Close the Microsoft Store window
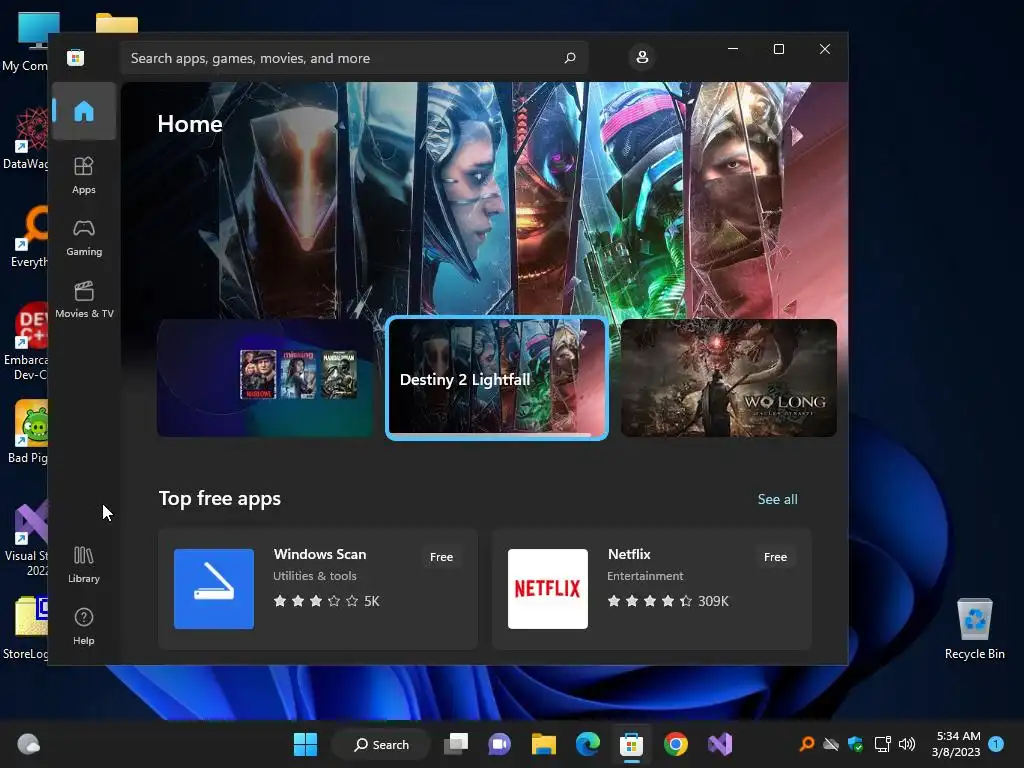 [x=825, y=49]
